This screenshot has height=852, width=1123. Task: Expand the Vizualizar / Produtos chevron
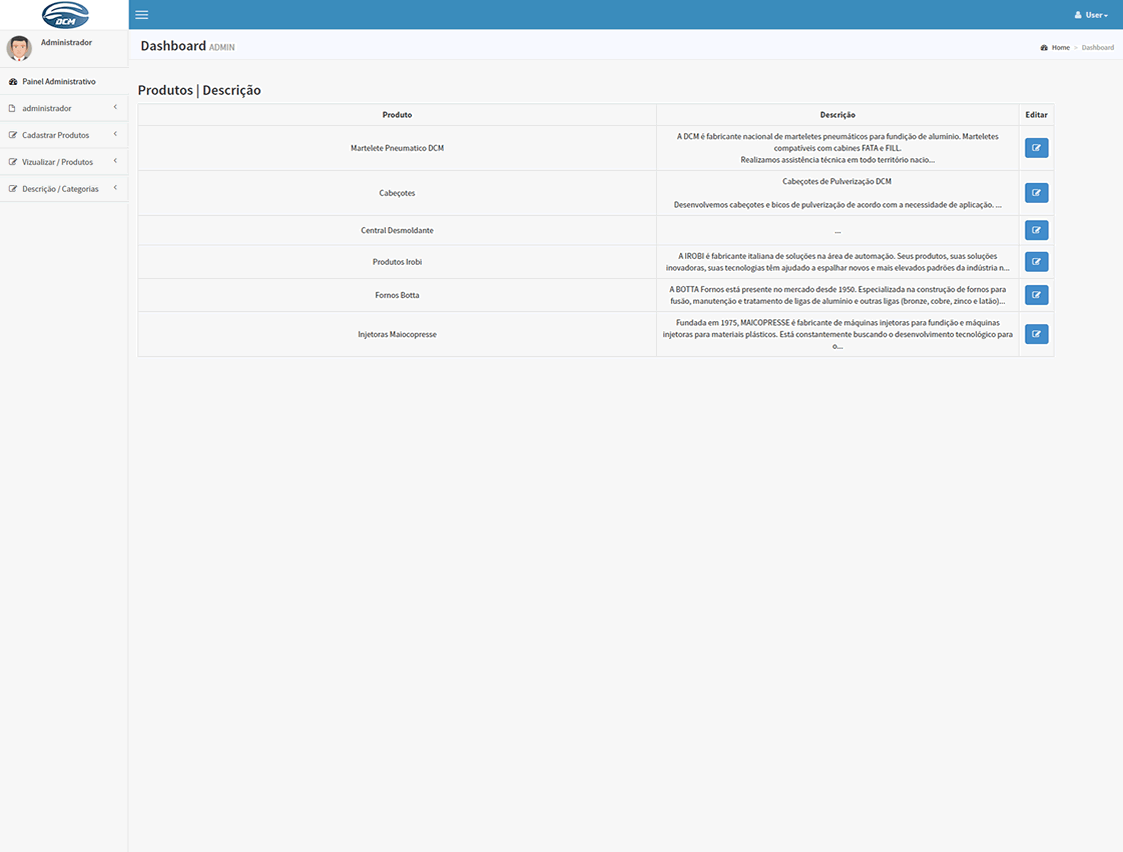click(x=115, y=161)
